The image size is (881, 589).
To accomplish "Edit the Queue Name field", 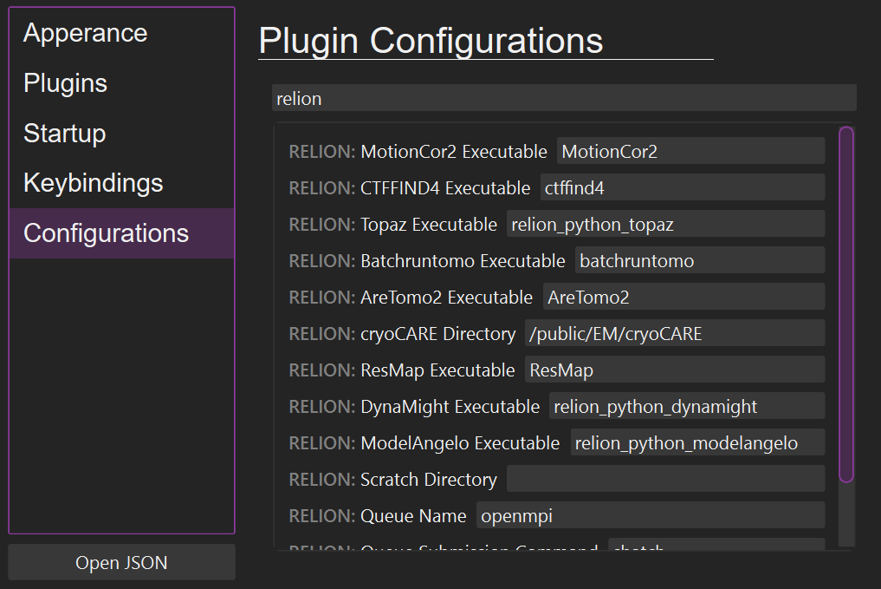I will (x=649, y=516).
